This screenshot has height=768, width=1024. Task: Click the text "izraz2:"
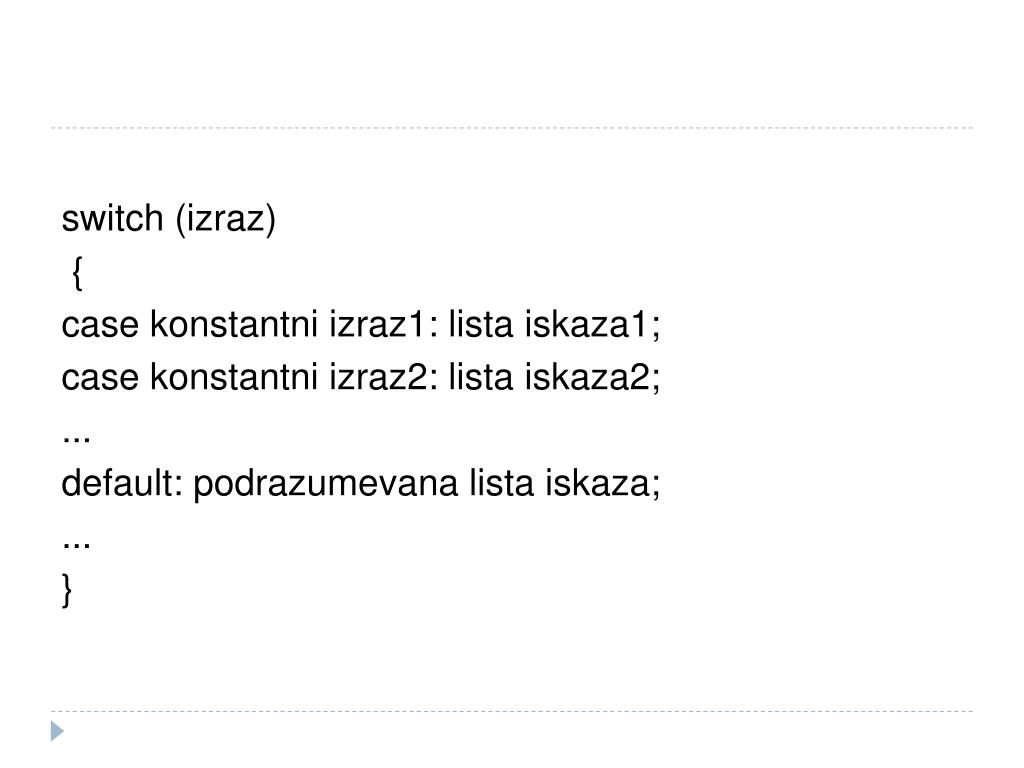pyautogui.click(x=383, y=377)
